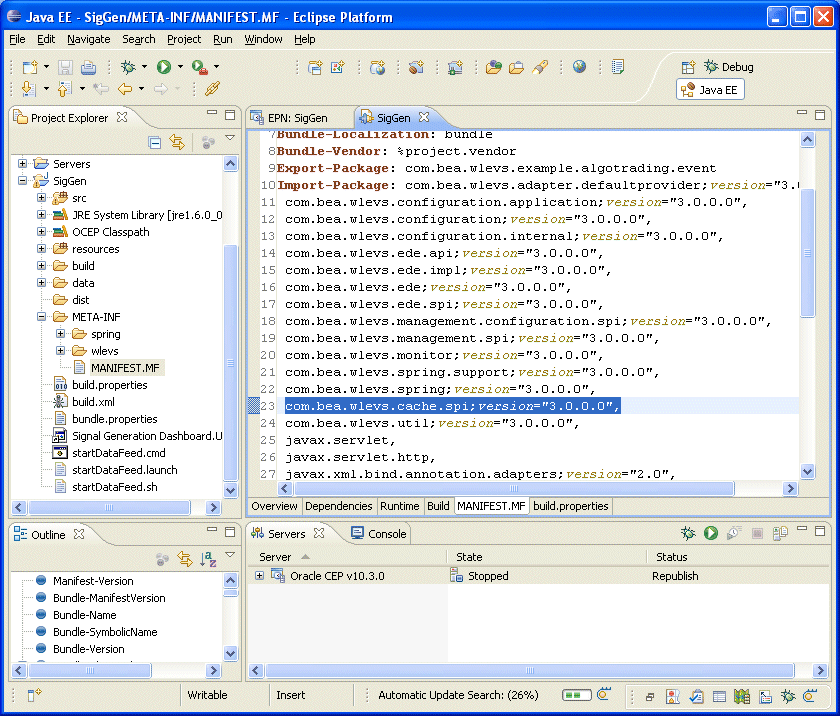Screen dimensions: 840x716
Task: Open the Navigate menu
Action: coord(89,39)
